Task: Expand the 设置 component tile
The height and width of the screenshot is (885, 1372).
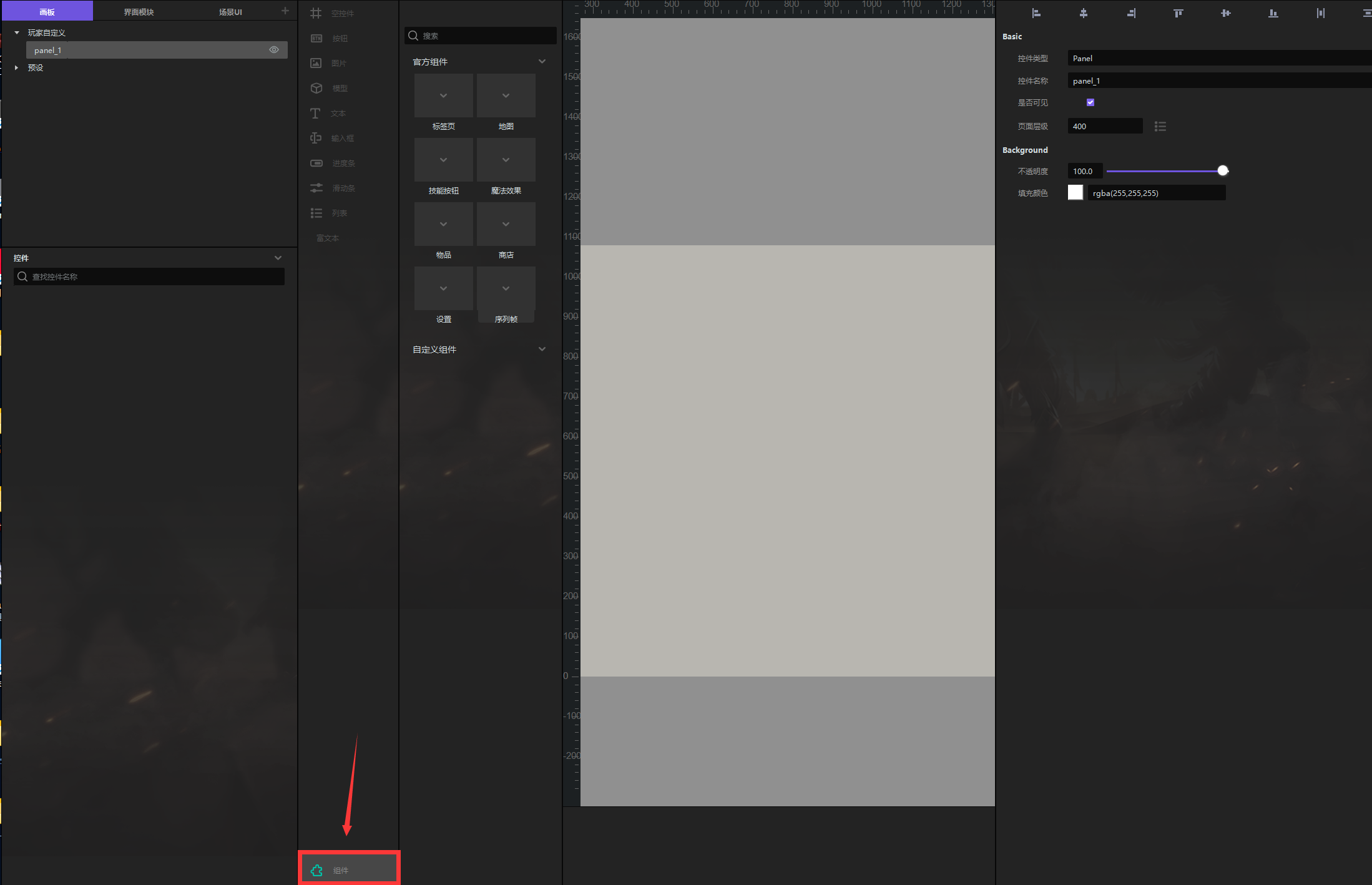Action: coord(443,288)
